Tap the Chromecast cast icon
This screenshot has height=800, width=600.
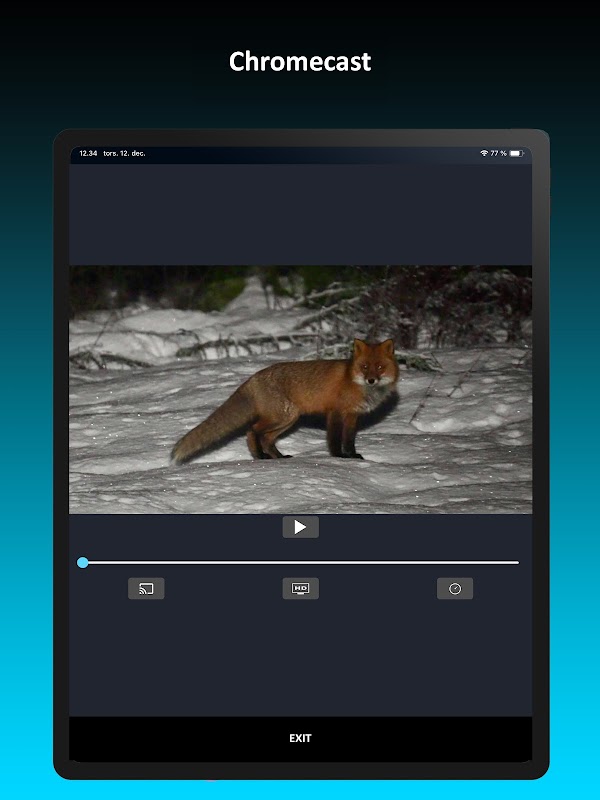[146, 588]
